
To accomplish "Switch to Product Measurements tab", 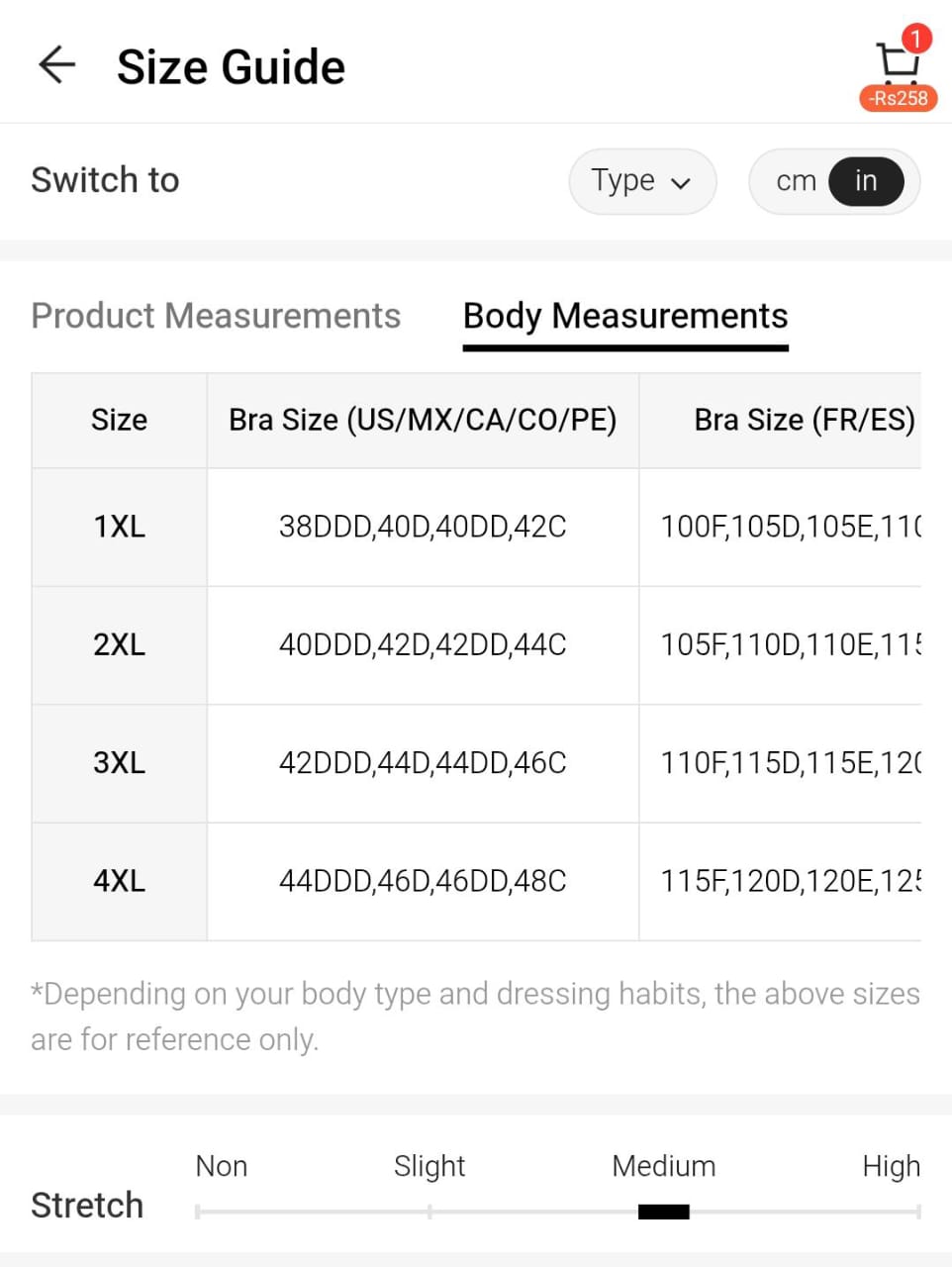I will [x=216, y=316].
